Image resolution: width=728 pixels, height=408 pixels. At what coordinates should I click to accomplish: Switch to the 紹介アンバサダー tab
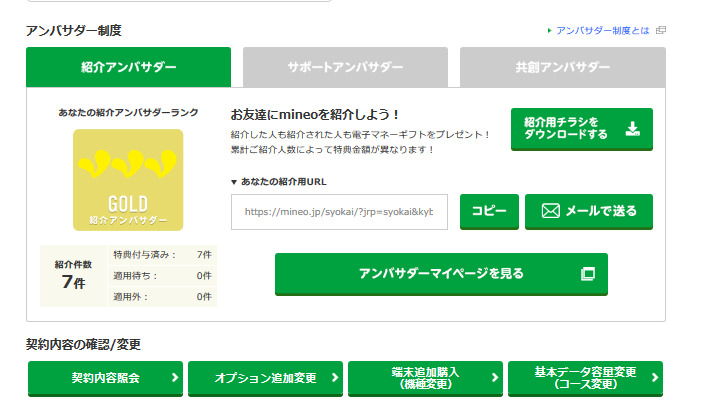click(128, 67)
